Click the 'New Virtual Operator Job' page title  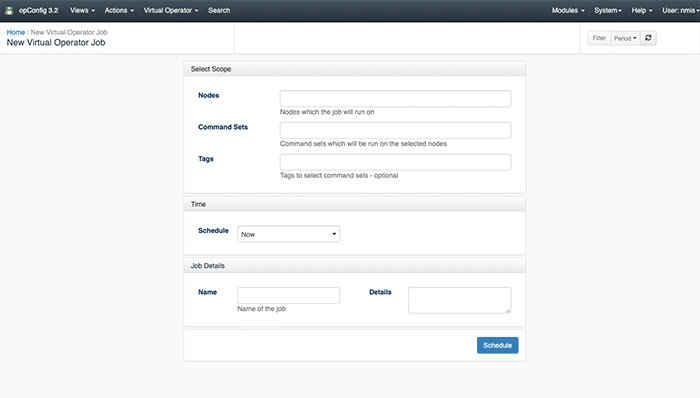pyautogui.click(x=56, y=43)
